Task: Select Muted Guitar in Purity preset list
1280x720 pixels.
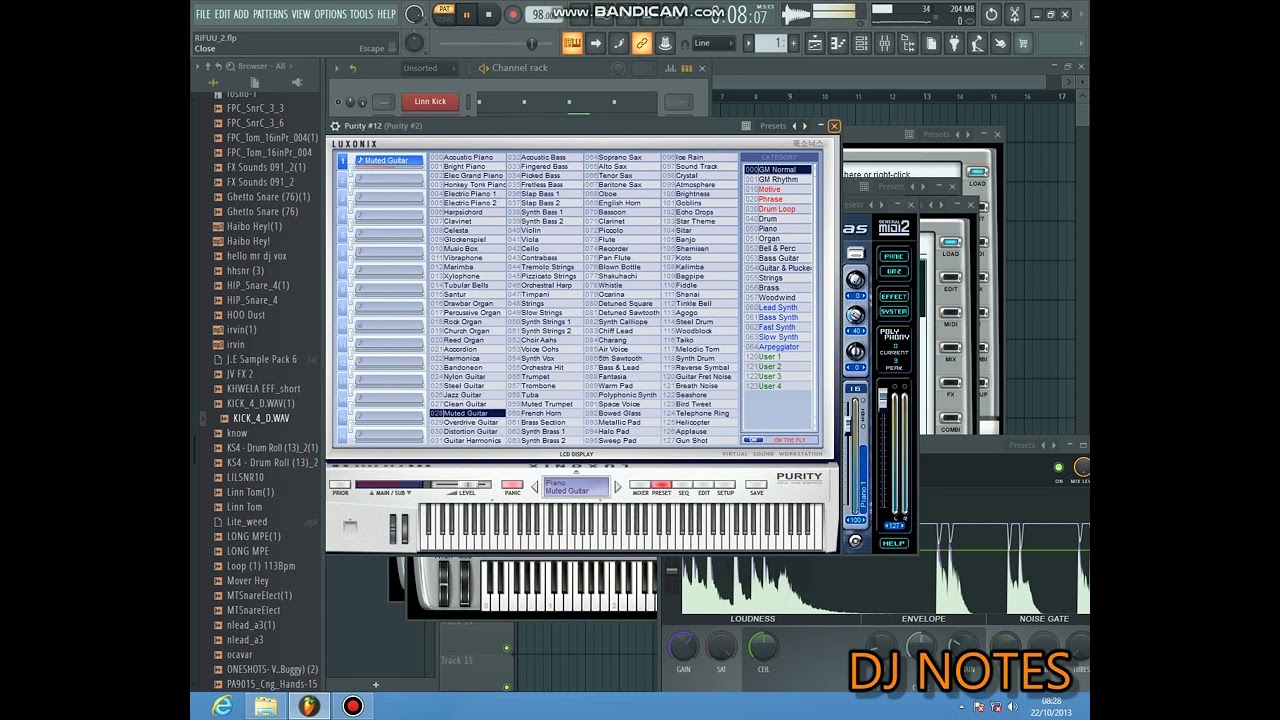Action: point(467,413)
